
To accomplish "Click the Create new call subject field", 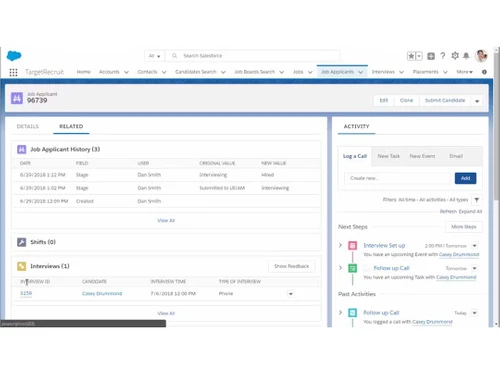I will (x=397, y=178).
